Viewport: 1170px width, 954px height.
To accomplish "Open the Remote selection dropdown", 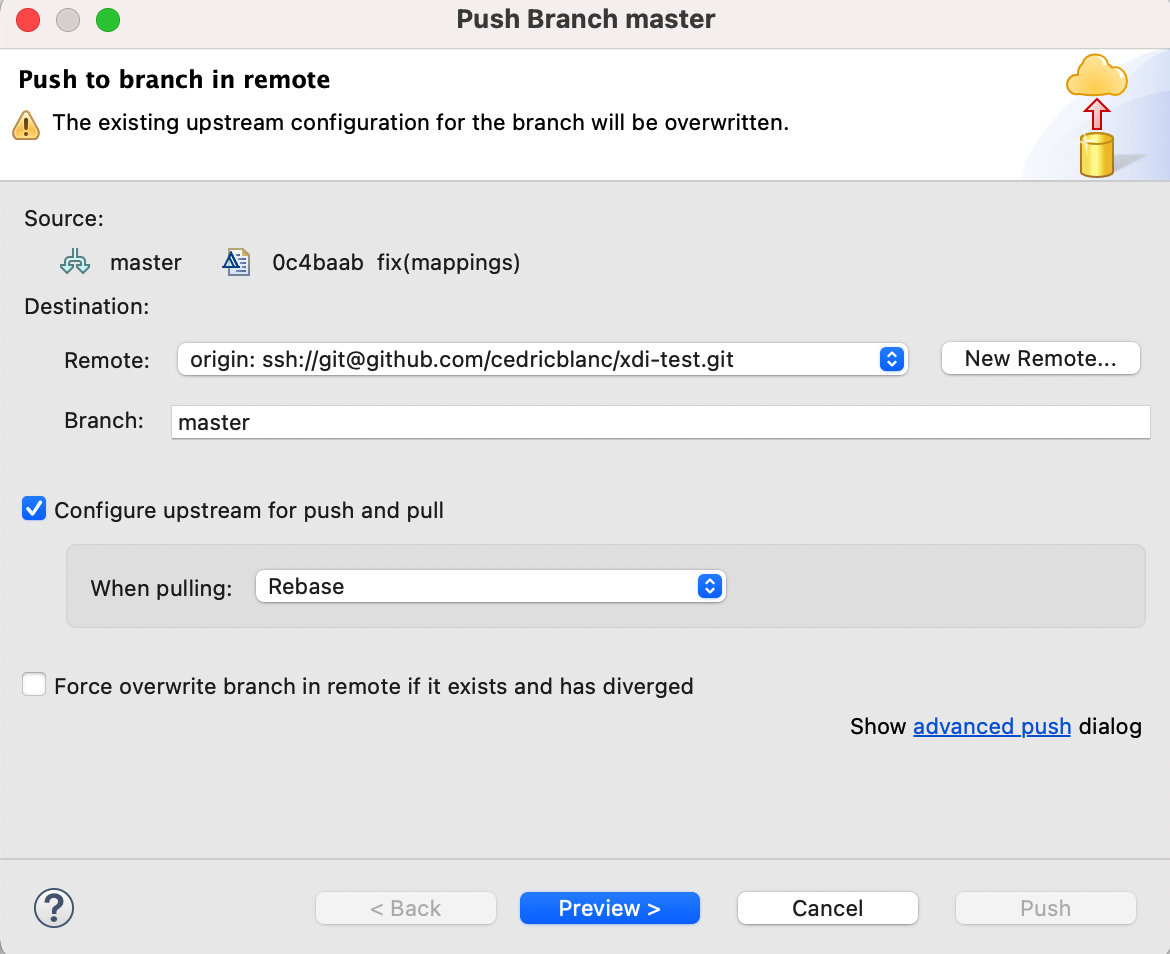I will click(x=891, y=358).
